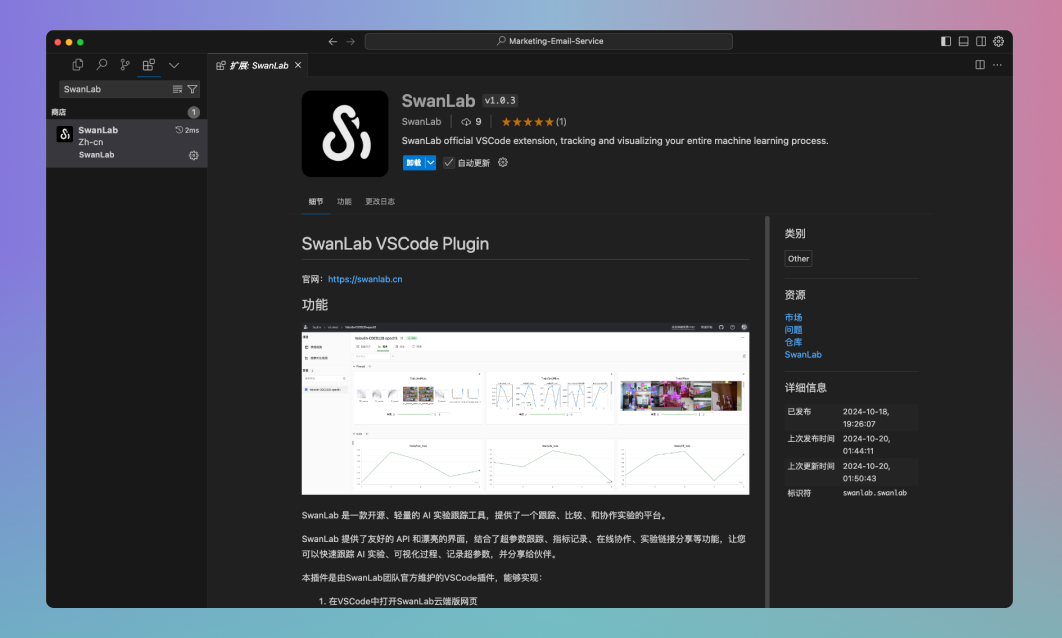
Task: Click the swanlab.swanlab identifier text
Action: (x=874, y=493)
